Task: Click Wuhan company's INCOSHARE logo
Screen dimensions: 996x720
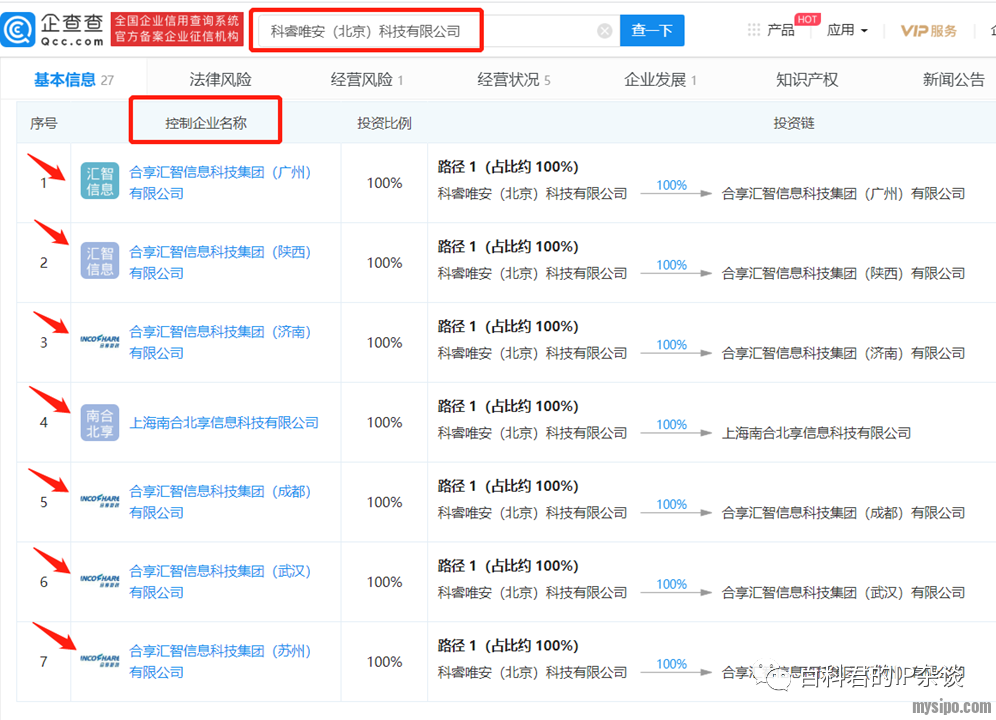Action: click(x=100, y=581)
